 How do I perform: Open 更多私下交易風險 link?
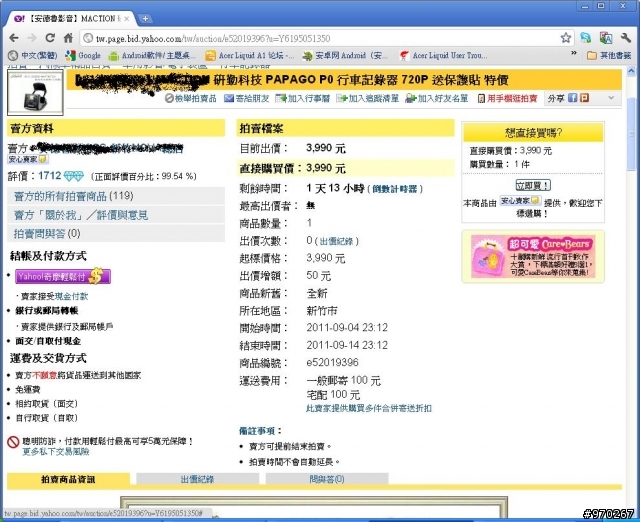(56, 451)
